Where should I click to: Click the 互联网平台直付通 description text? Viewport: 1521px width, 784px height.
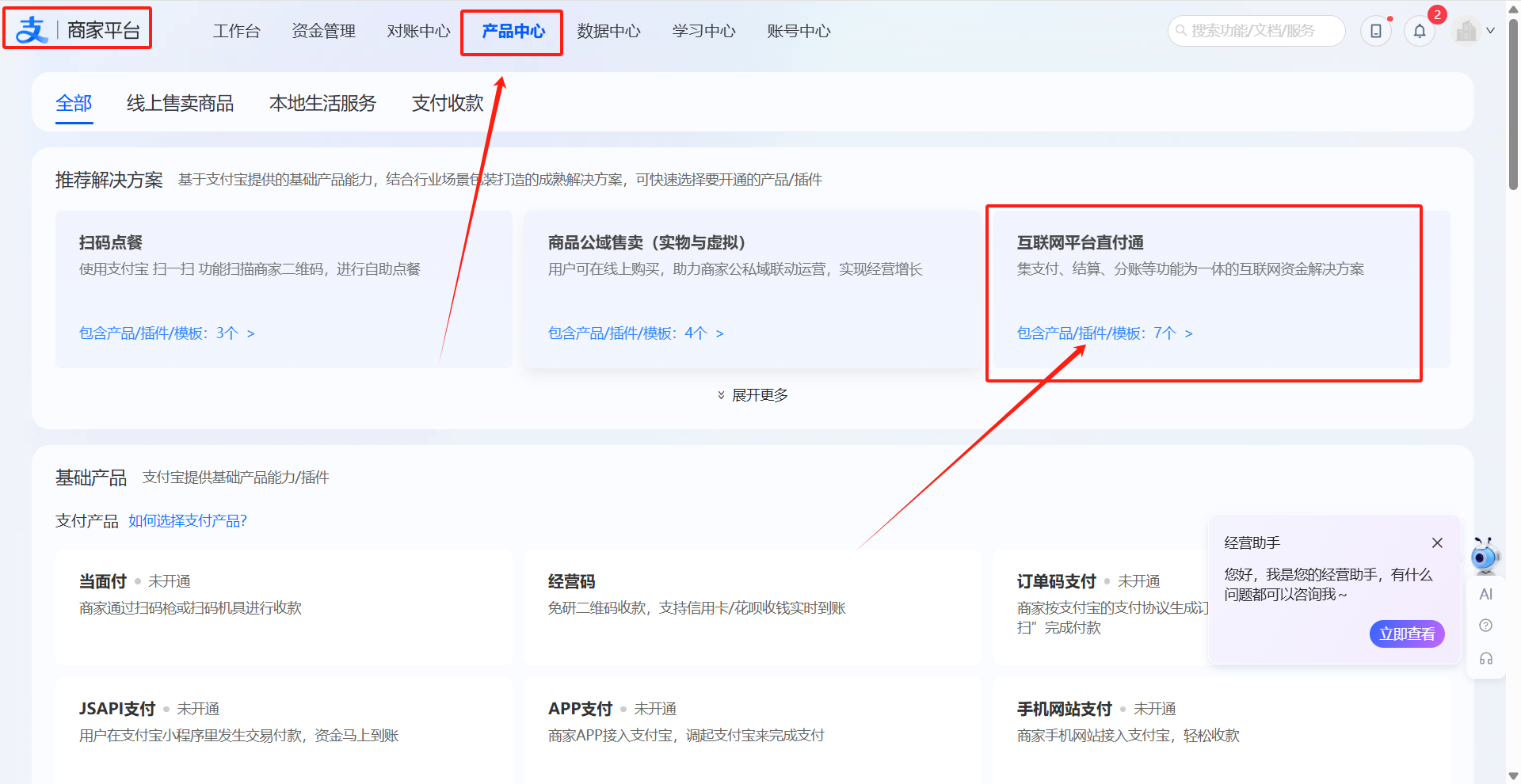tap(1191, 269)
